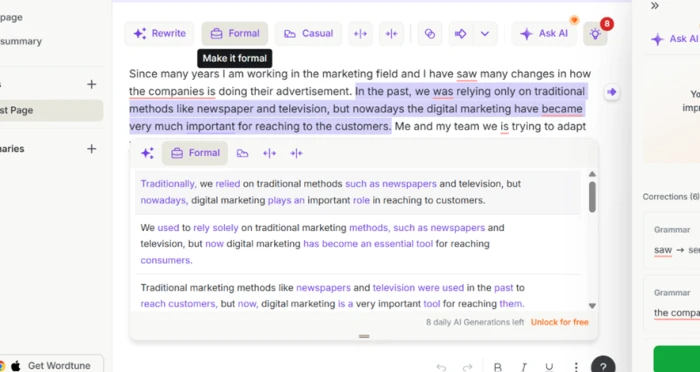Click the underlined word 'important' in highlighted text
This screenshot has width=700, height=372.
(210, 126)
